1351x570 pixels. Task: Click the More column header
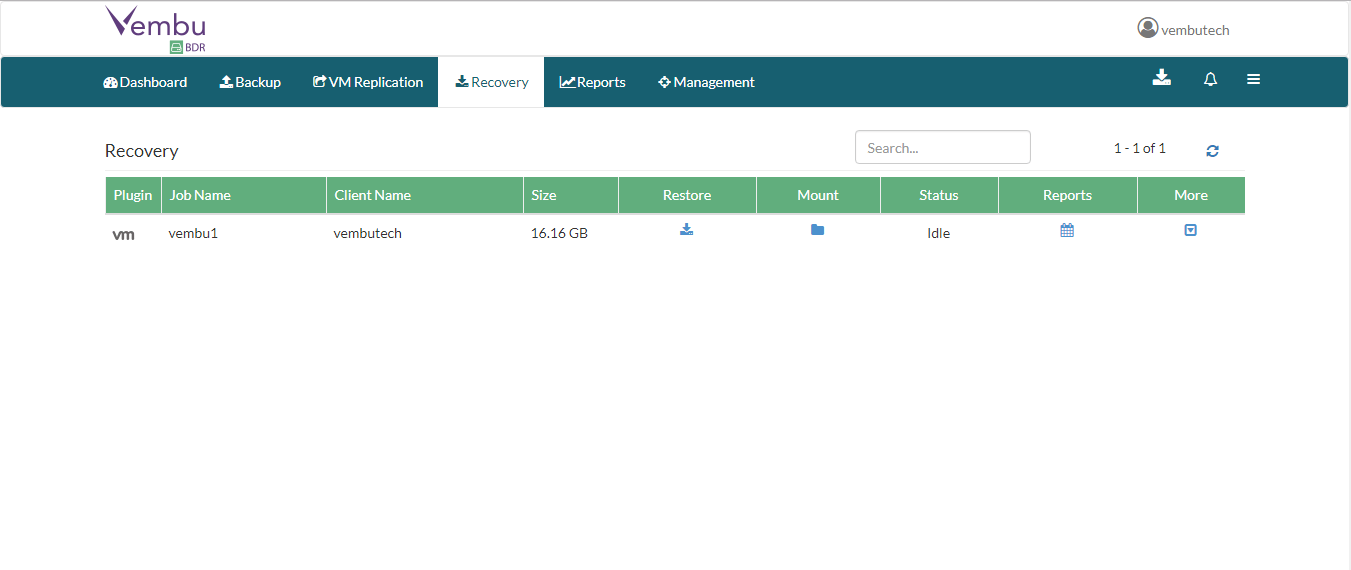[1191, 195]
